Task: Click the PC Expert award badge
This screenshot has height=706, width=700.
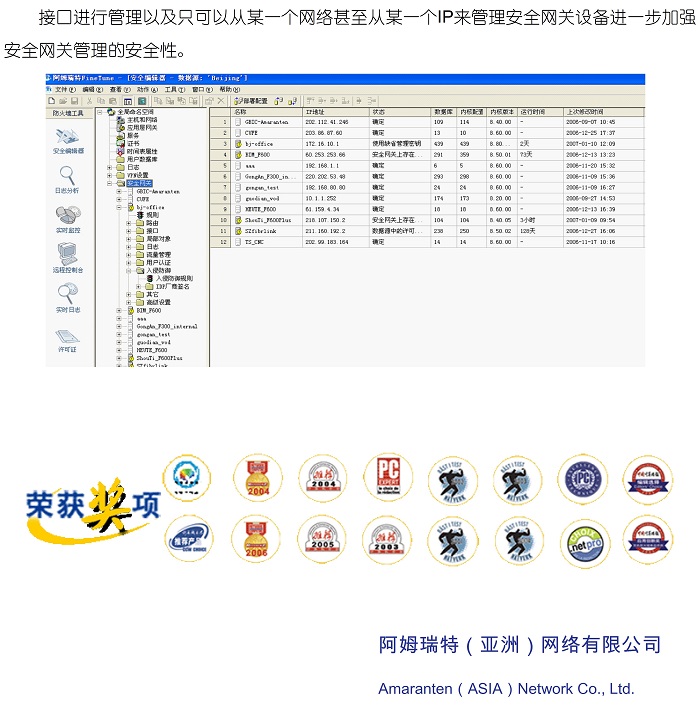Action: [388, 477]
